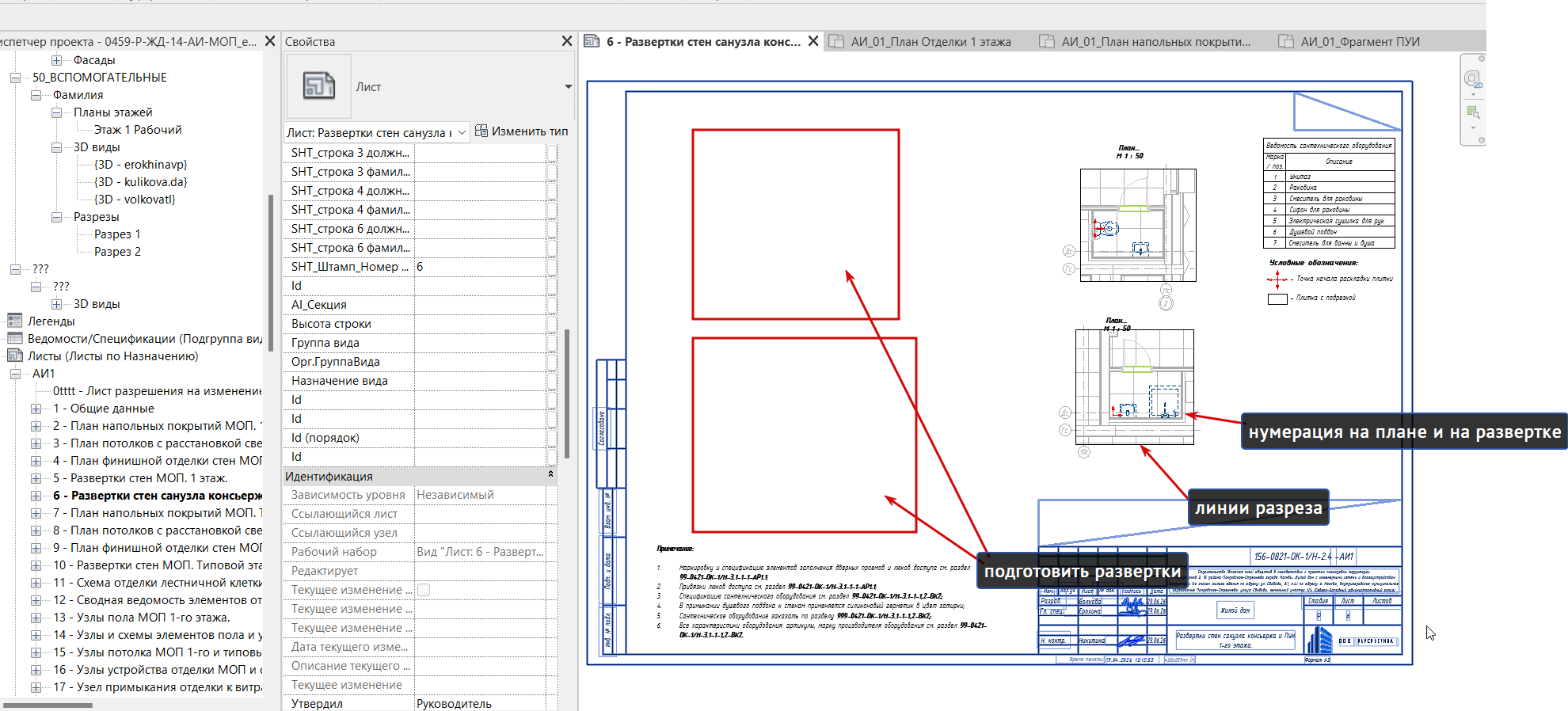Expand sheet '17 - Узел примыкания отделки' node
The height and width of the screenshot is (711, 1568).
point(36,687)
